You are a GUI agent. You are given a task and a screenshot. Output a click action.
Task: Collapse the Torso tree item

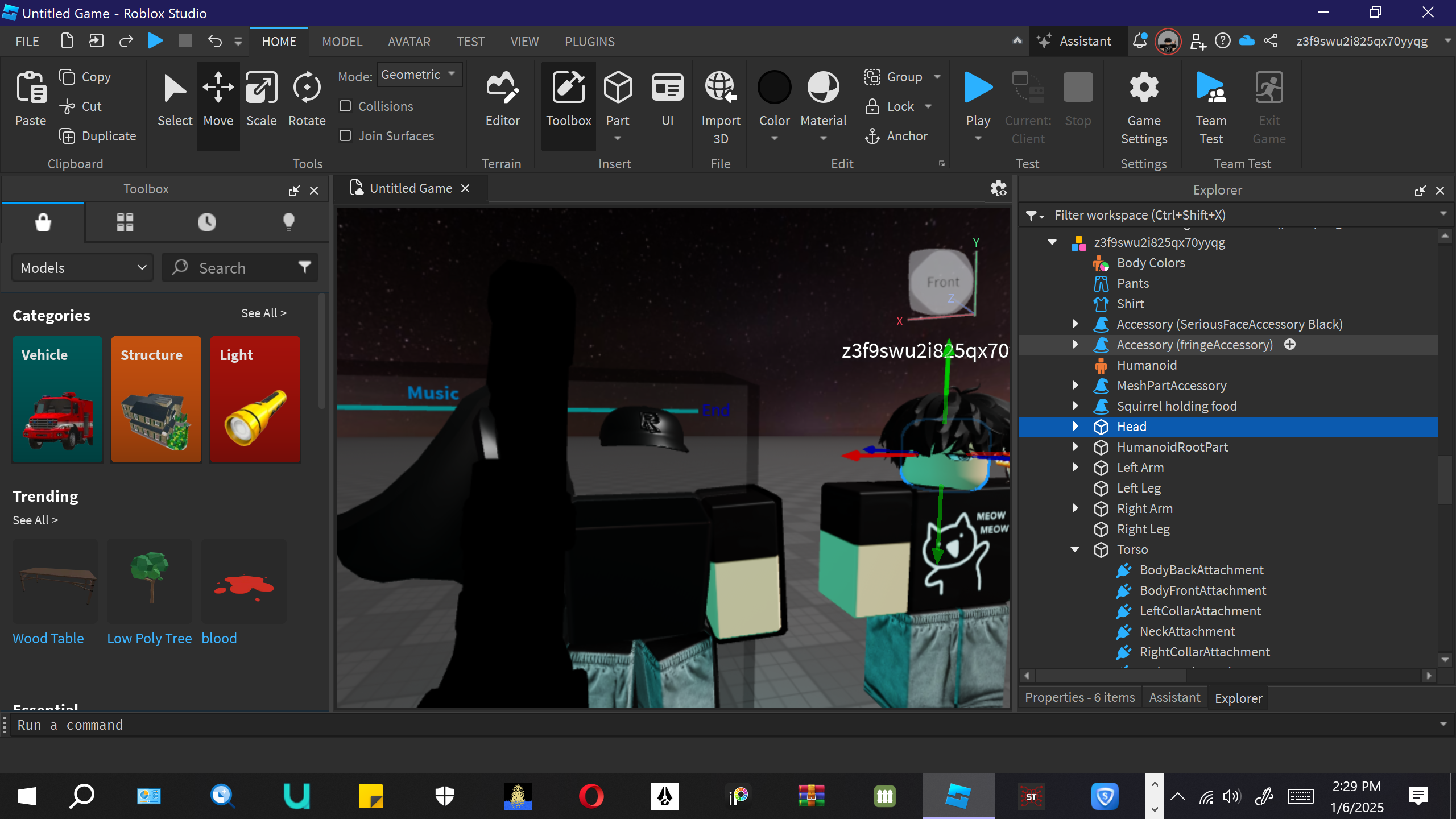(1075, 549)
